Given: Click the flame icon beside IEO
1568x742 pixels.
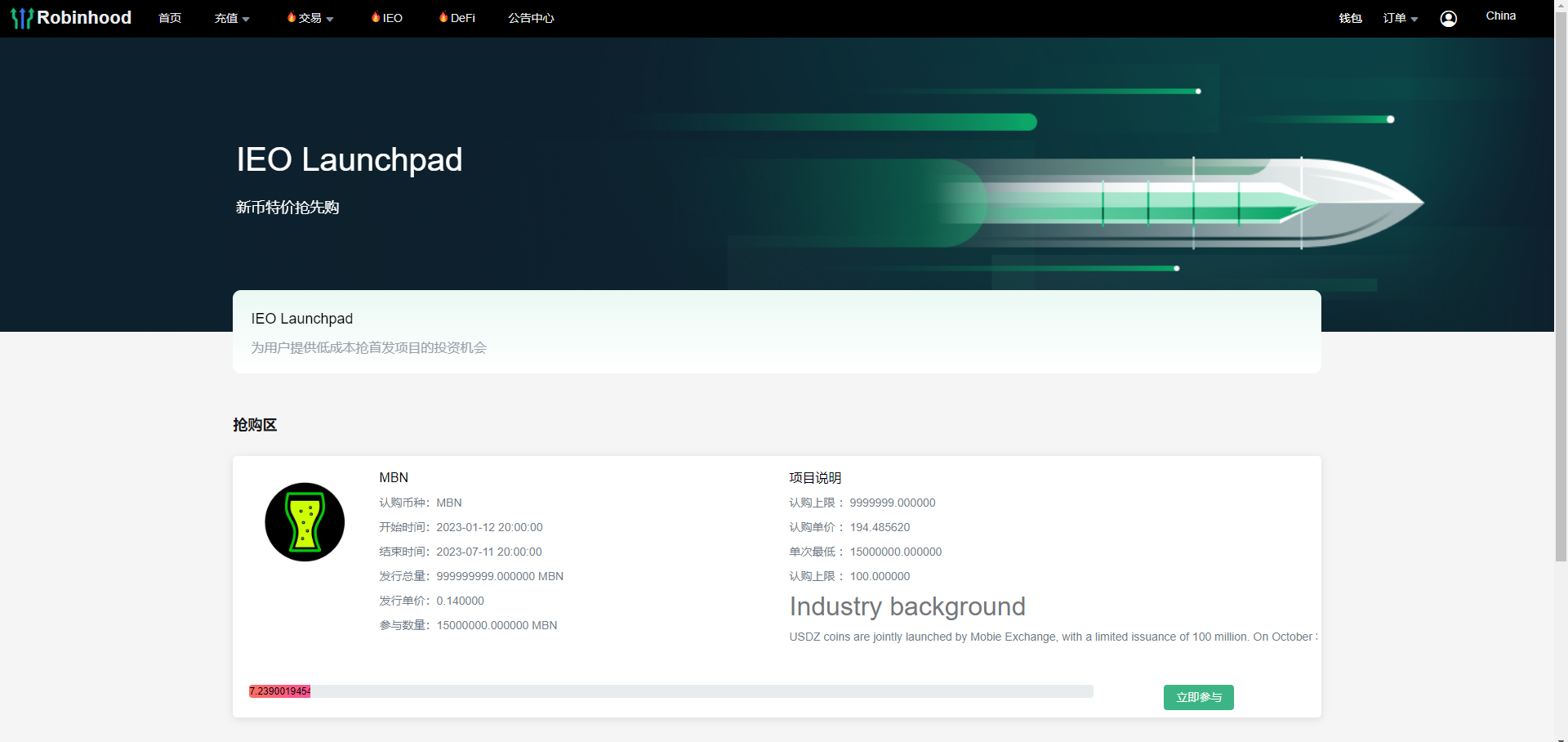Looking at the screenshot, I should pos(376,17).
